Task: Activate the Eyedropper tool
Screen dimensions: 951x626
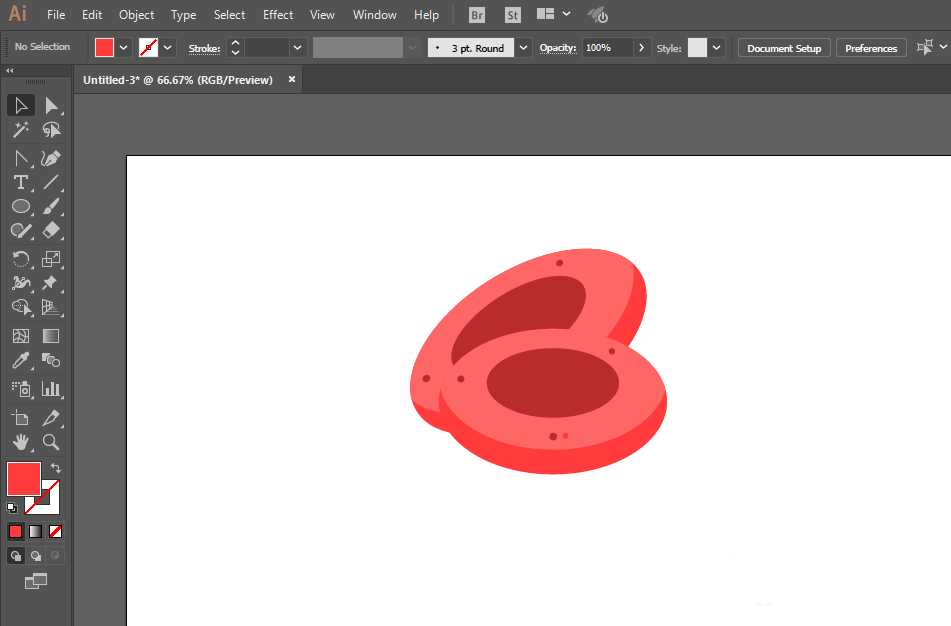Action: (x=21, y=361)
